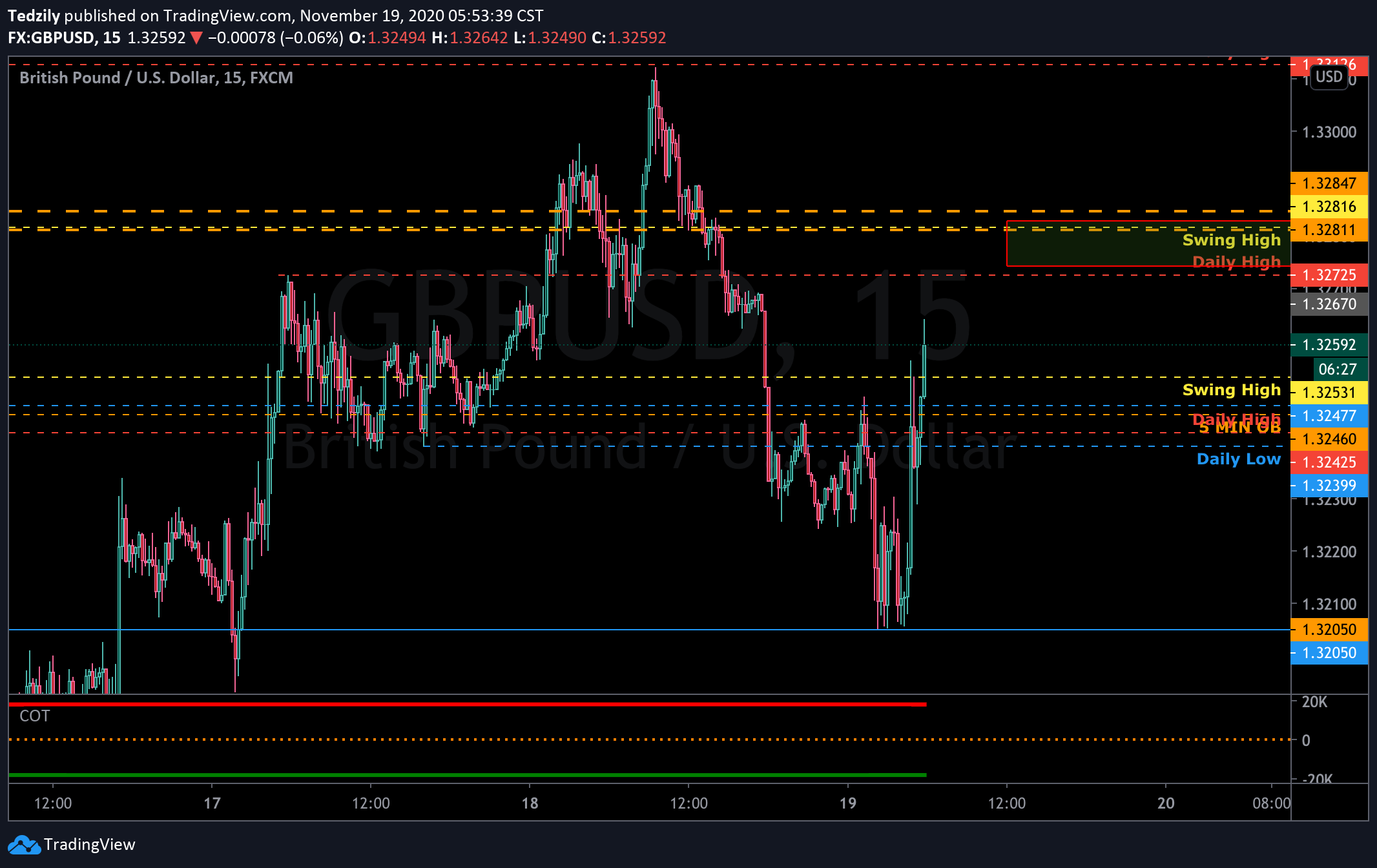Click Daily High label inside green box
Screen dimensions: 1377x868
[x=1236, y=262]
